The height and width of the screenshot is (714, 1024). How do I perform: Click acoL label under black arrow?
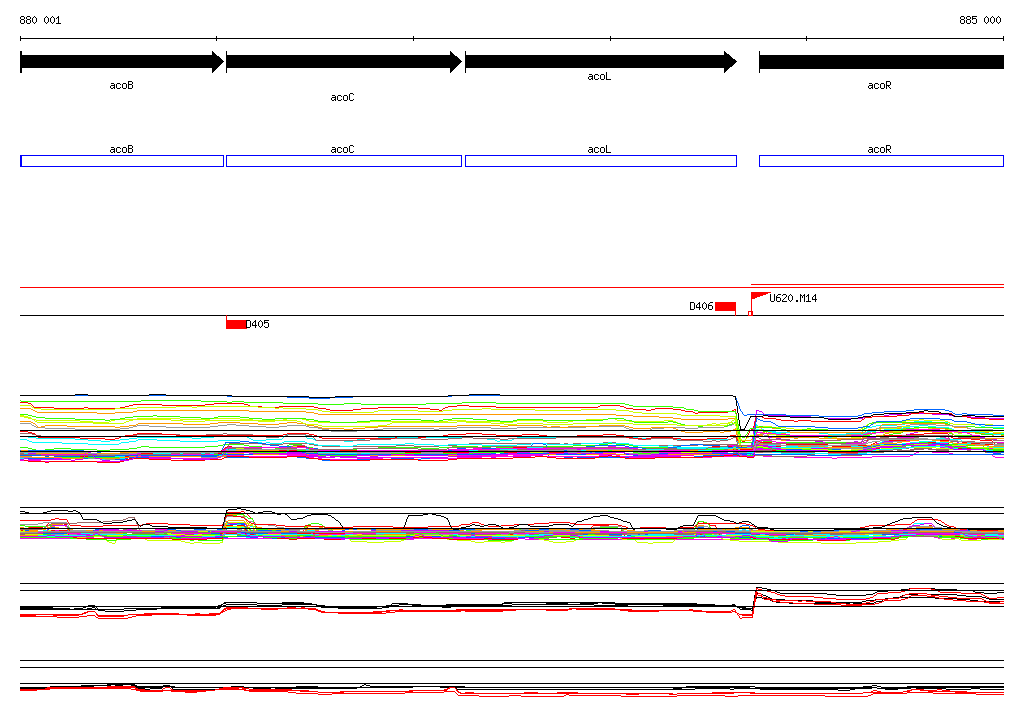(599, 76)
